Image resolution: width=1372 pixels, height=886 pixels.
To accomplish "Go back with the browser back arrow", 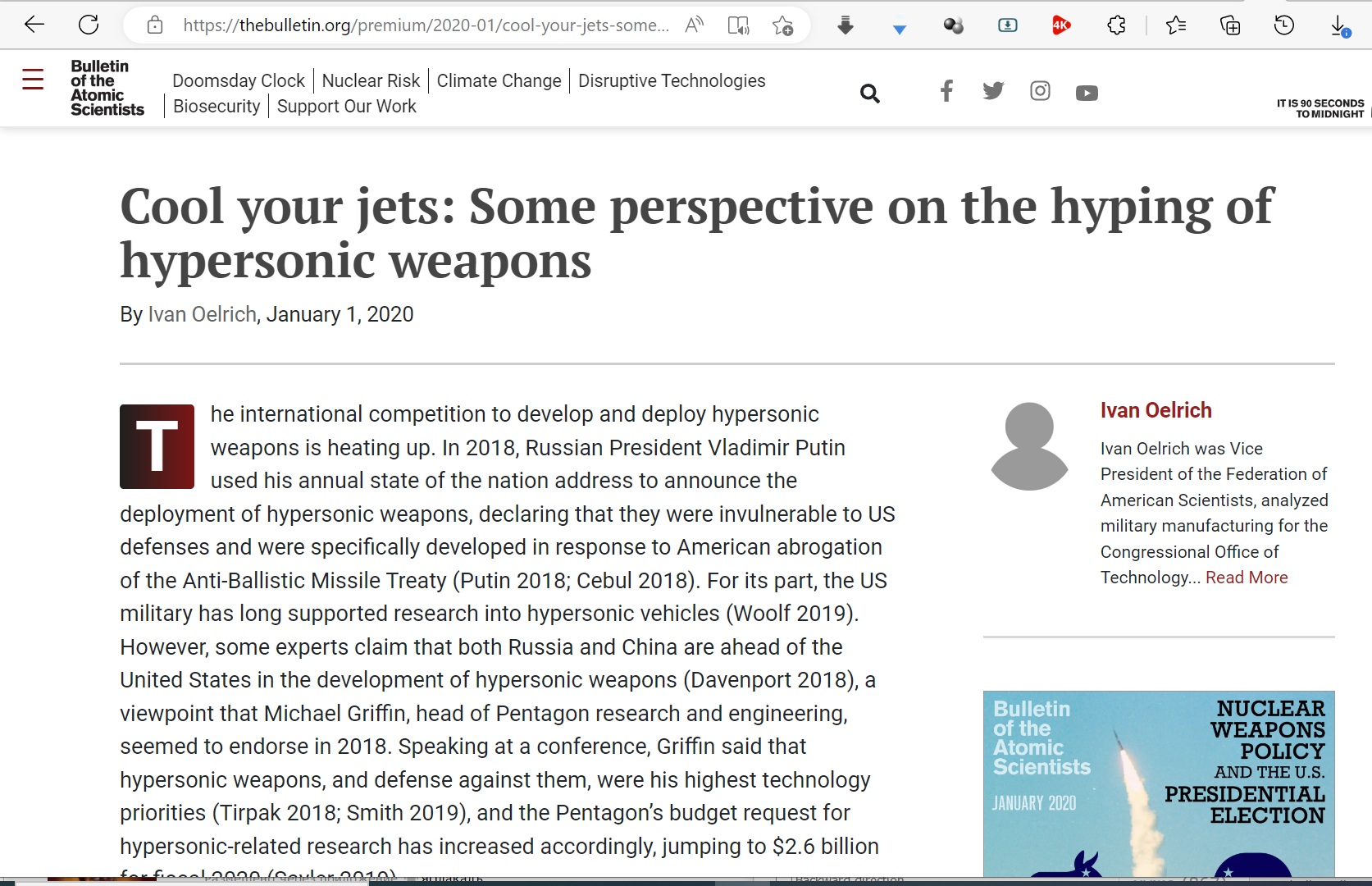I will pyautogui.click(x=34, y=25).
